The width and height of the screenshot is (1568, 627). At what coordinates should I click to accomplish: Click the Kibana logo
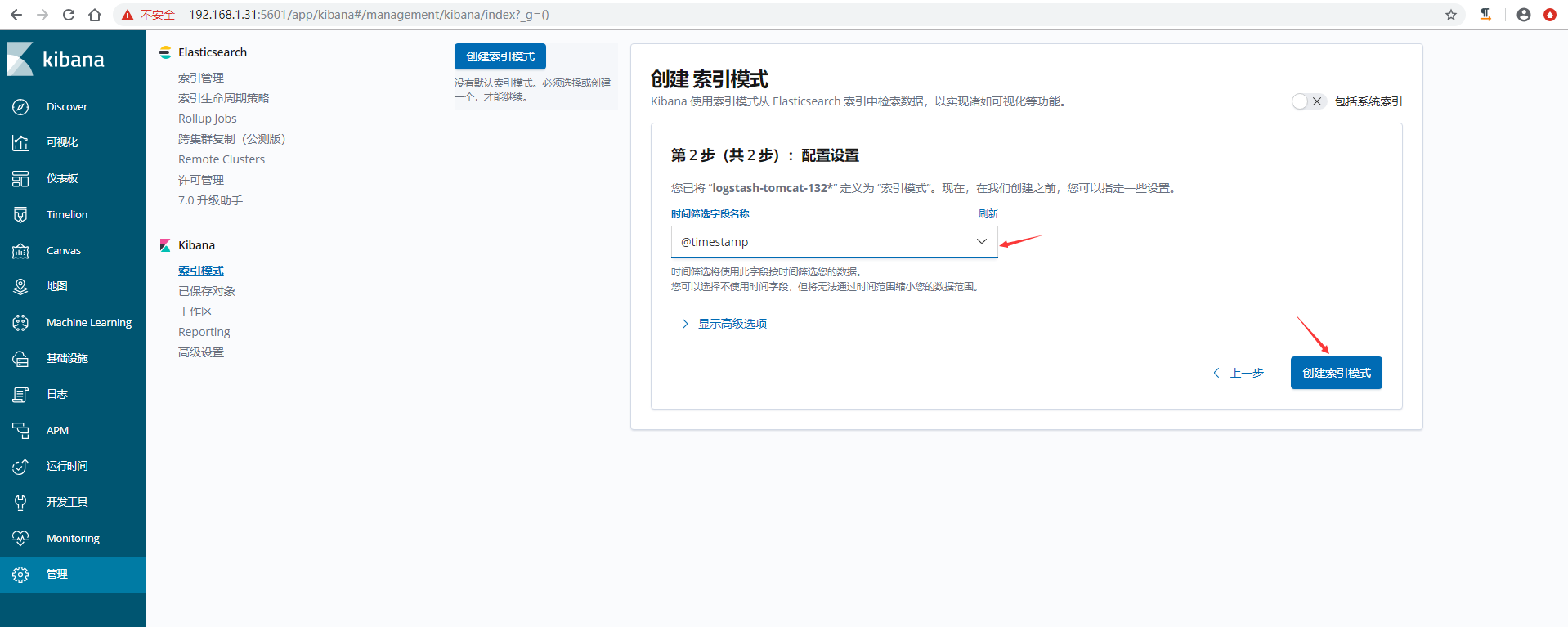(x=56, y=59)
